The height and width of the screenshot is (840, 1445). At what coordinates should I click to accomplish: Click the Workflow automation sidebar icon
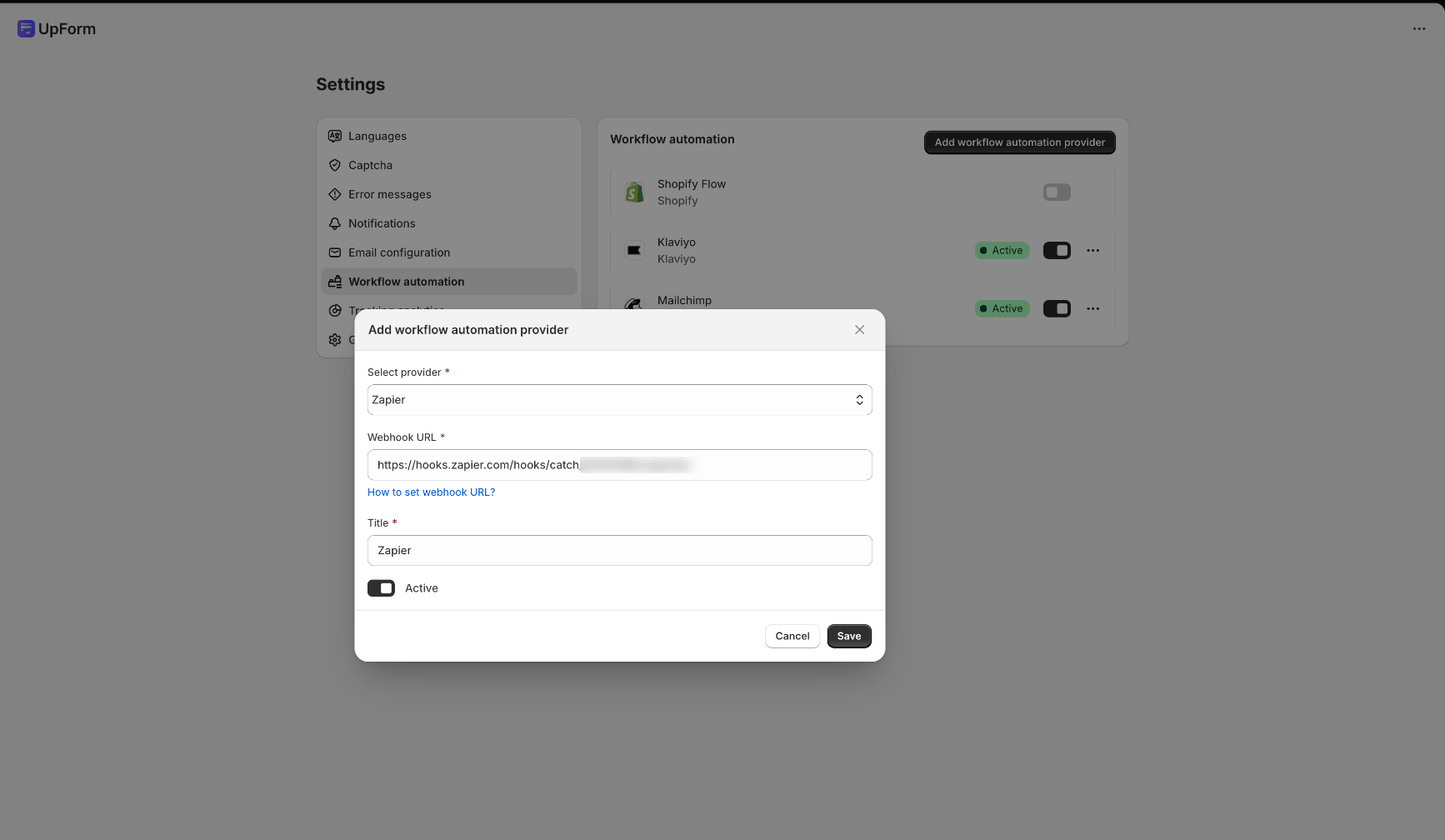click(335, 282)
